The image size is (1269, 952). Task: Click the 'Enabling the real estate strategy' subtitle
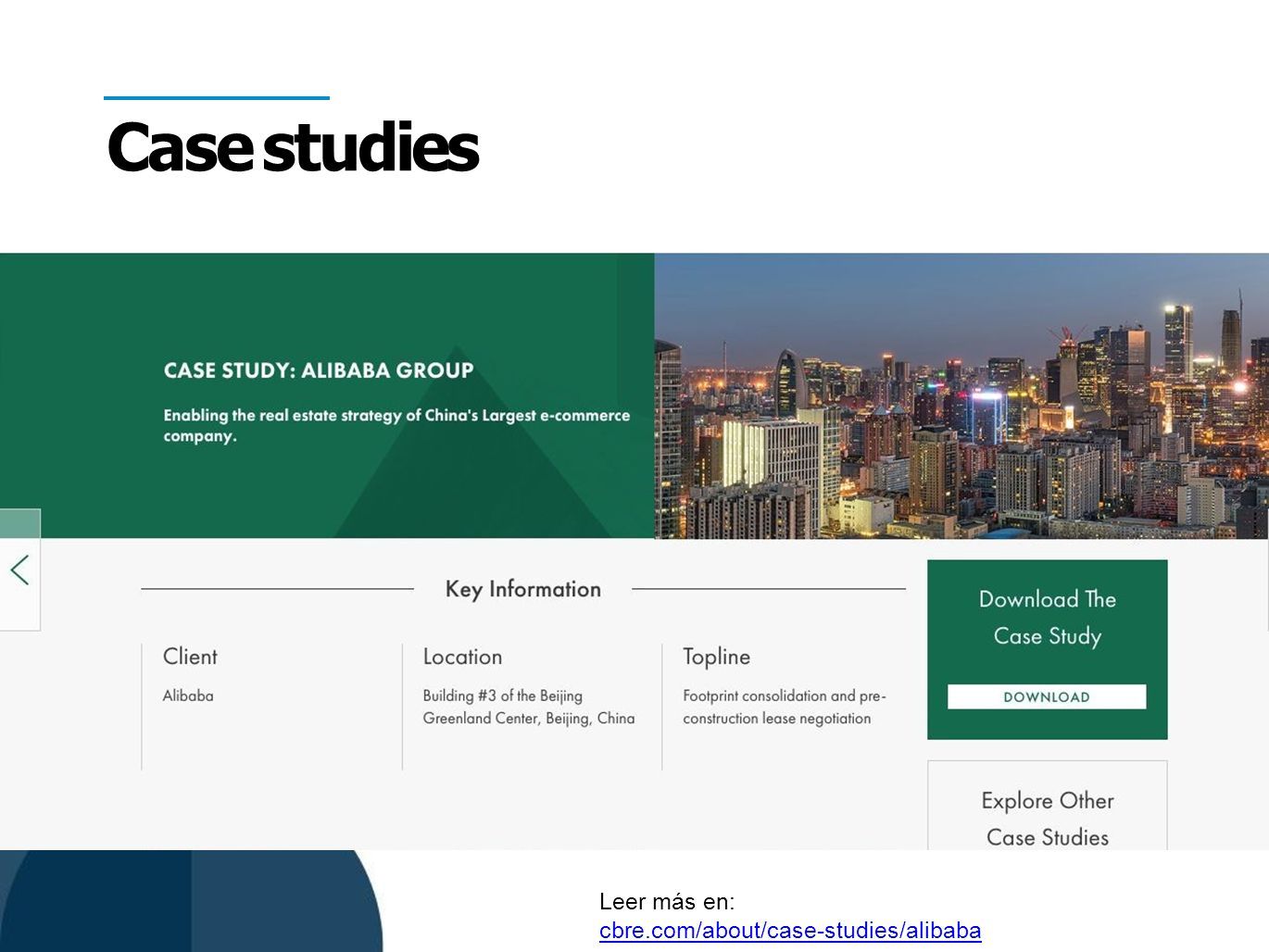396,425
